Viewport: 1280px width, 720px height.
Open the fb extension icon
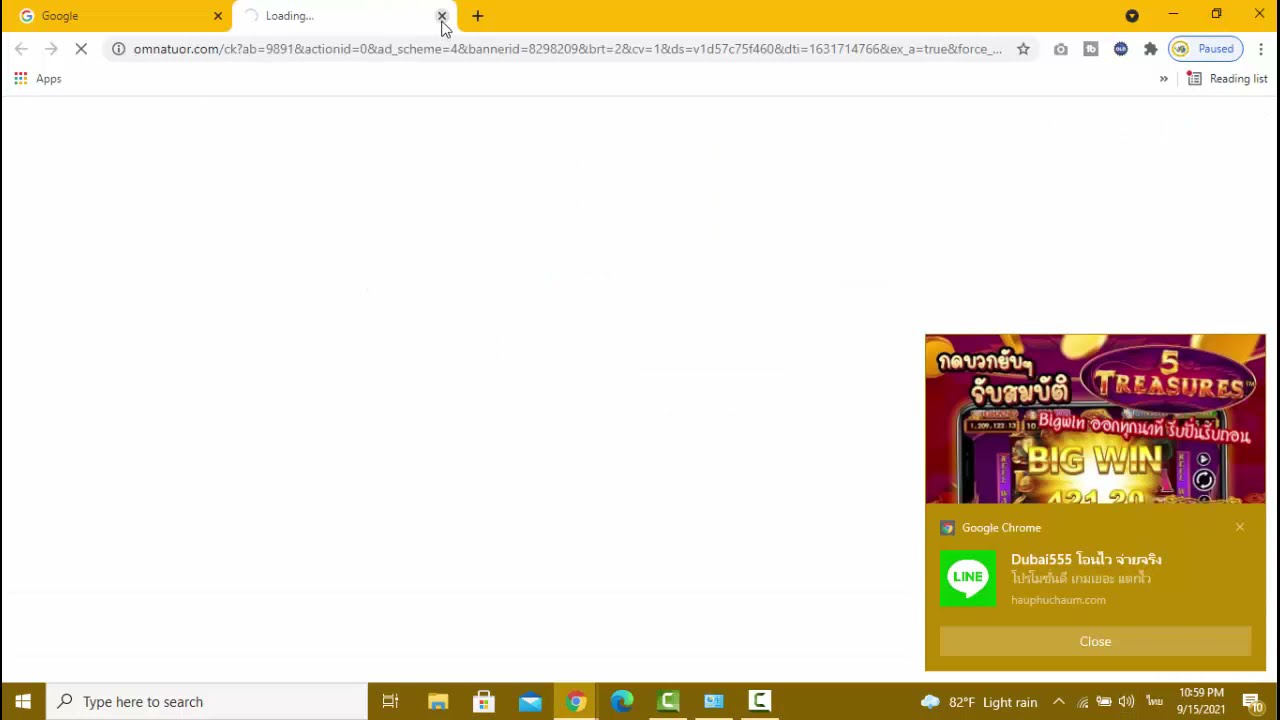[1091, 49]
